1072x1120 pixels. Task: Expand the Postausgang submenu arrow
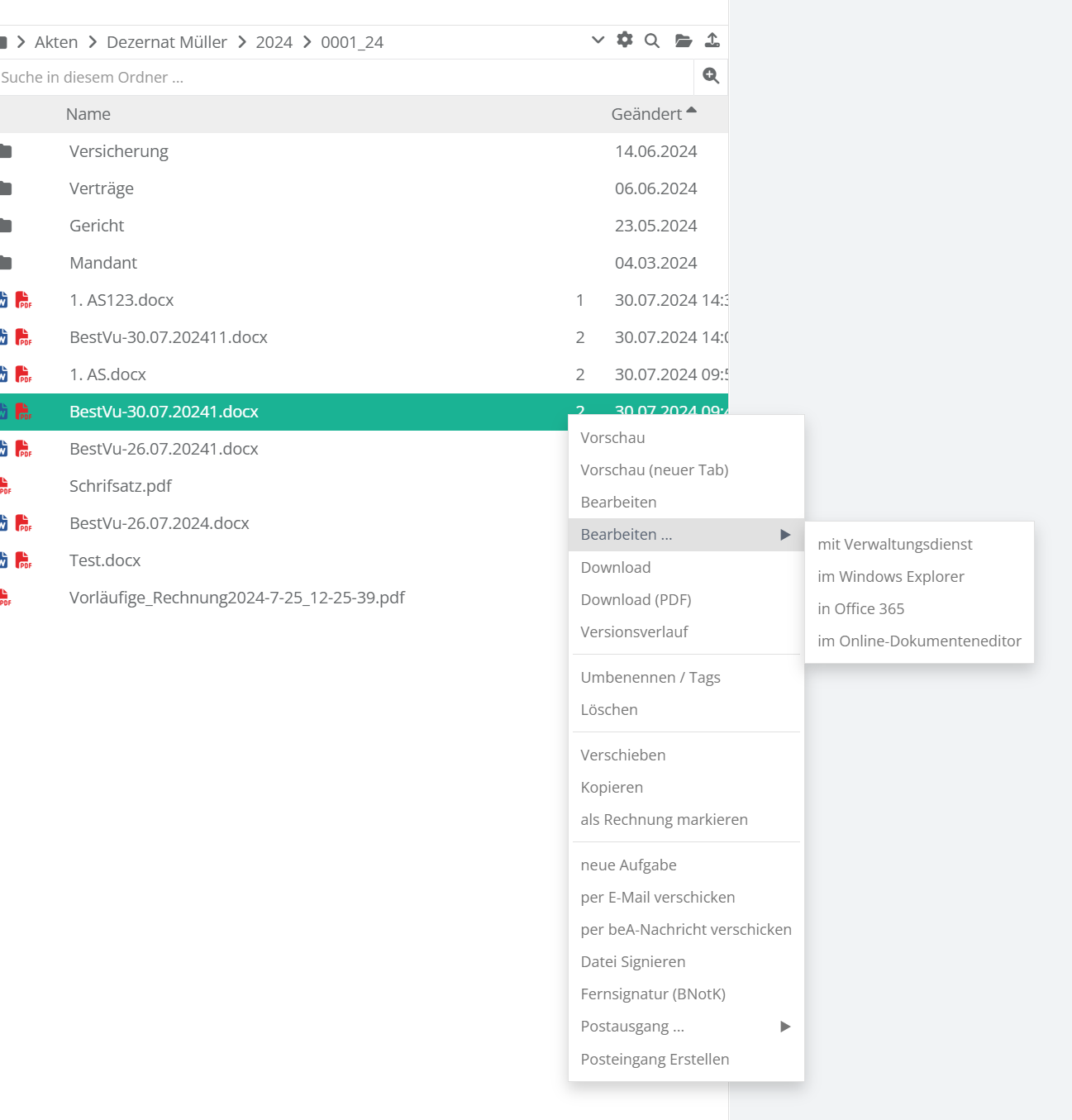point(785,1027)
